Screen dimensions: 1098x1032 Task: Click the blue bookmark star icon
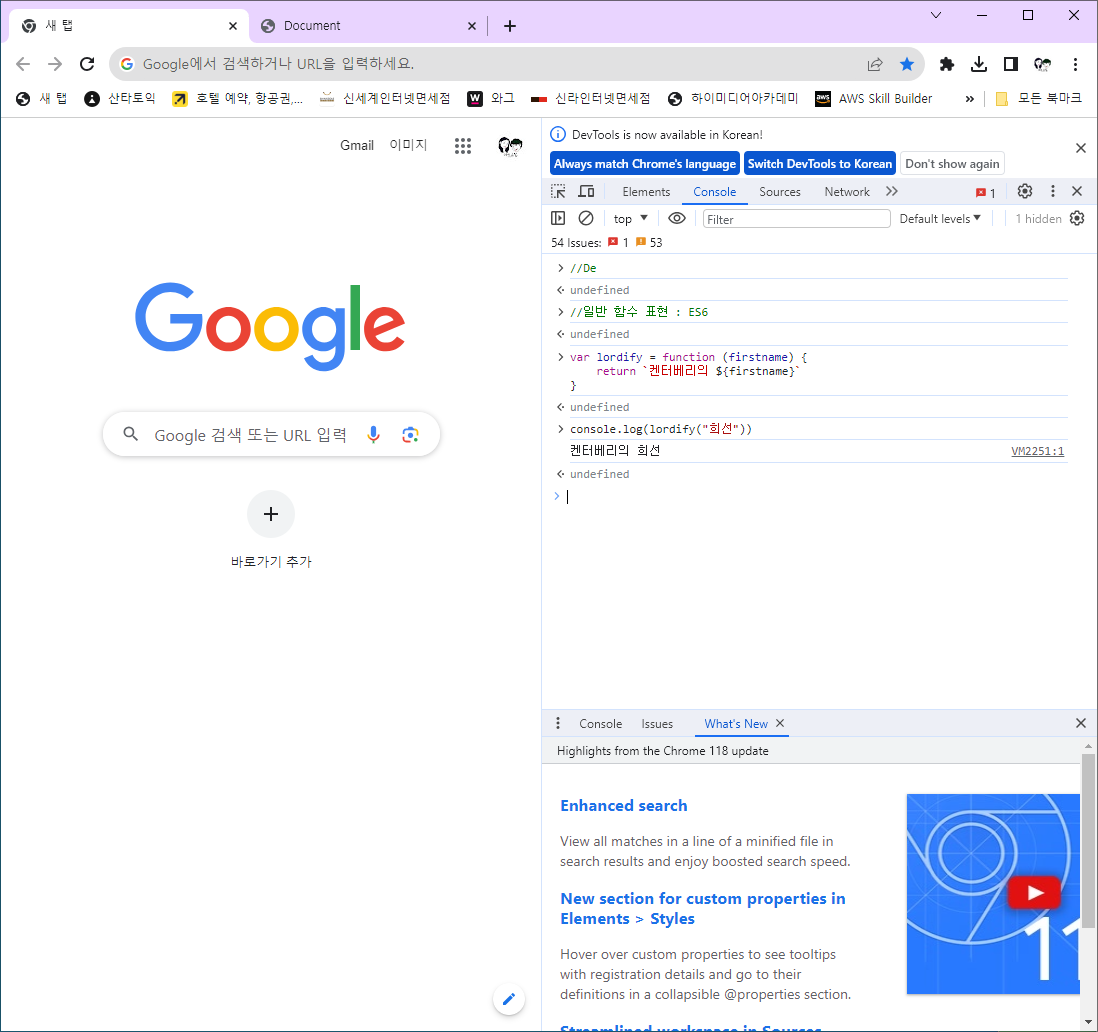907,64
